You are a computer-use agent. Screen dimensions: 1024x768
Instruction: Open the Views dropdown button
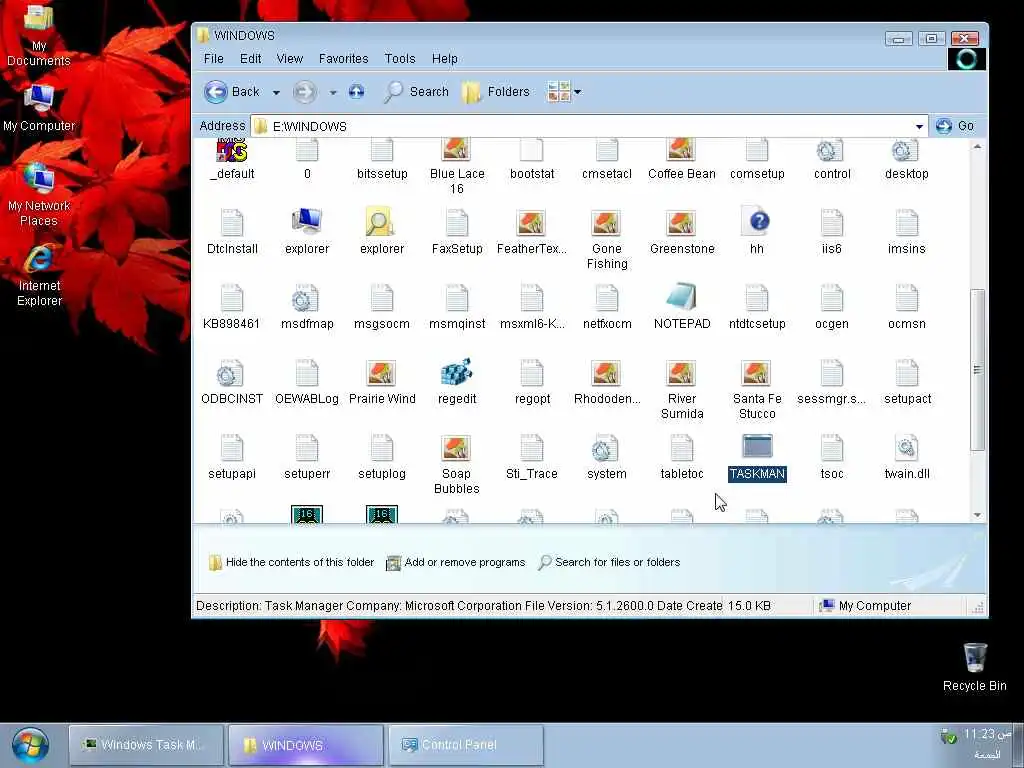click(x=564, y=91)
